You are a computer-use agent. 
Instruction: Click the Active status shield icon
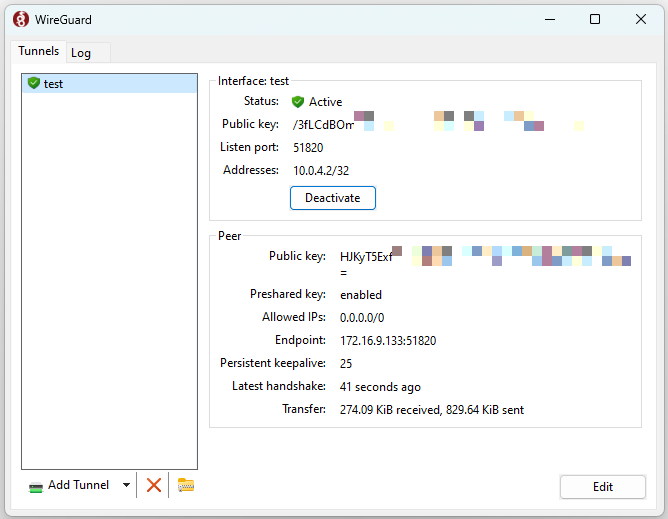[x=298, y=102]
